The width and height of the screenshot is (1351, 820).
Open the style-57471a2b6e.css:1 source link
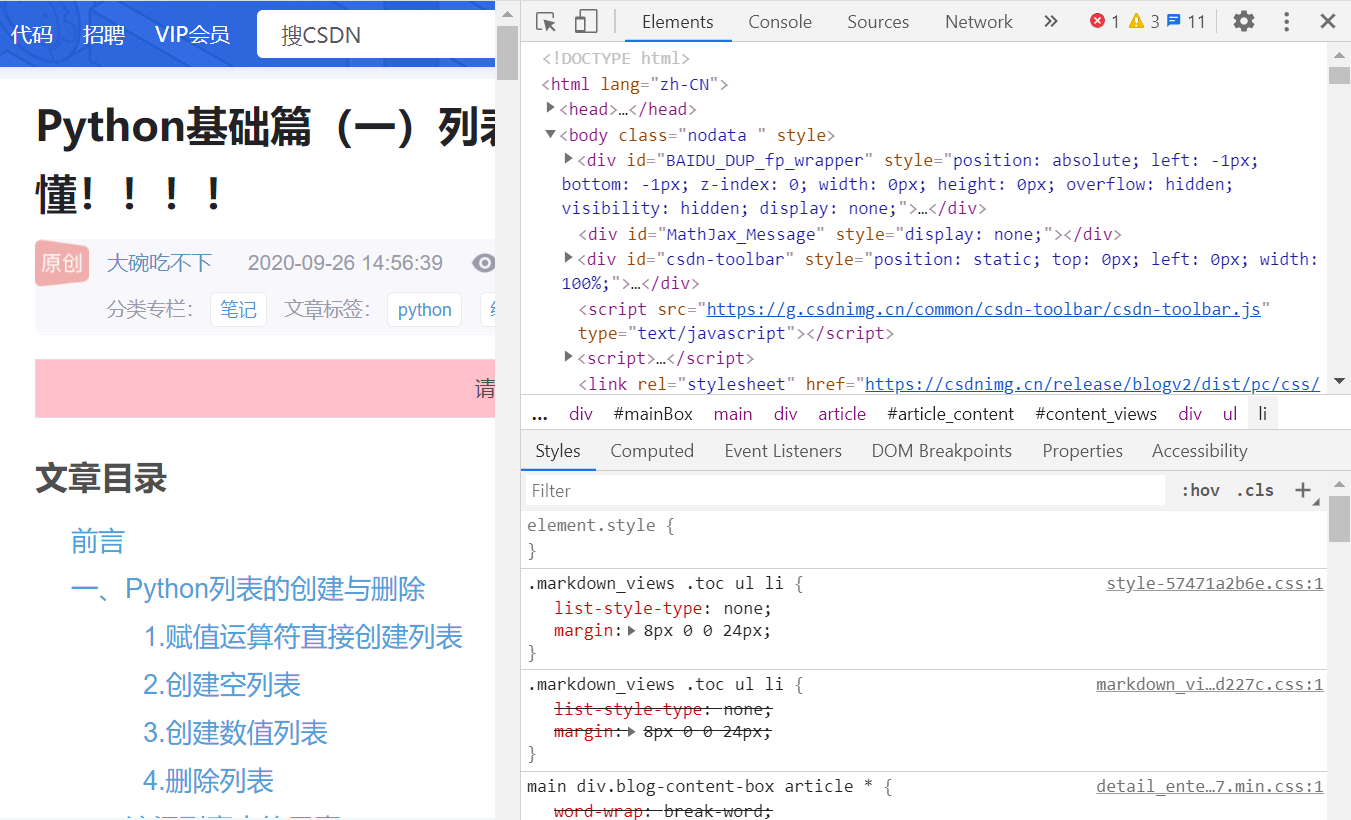(x=1215, y=583)
